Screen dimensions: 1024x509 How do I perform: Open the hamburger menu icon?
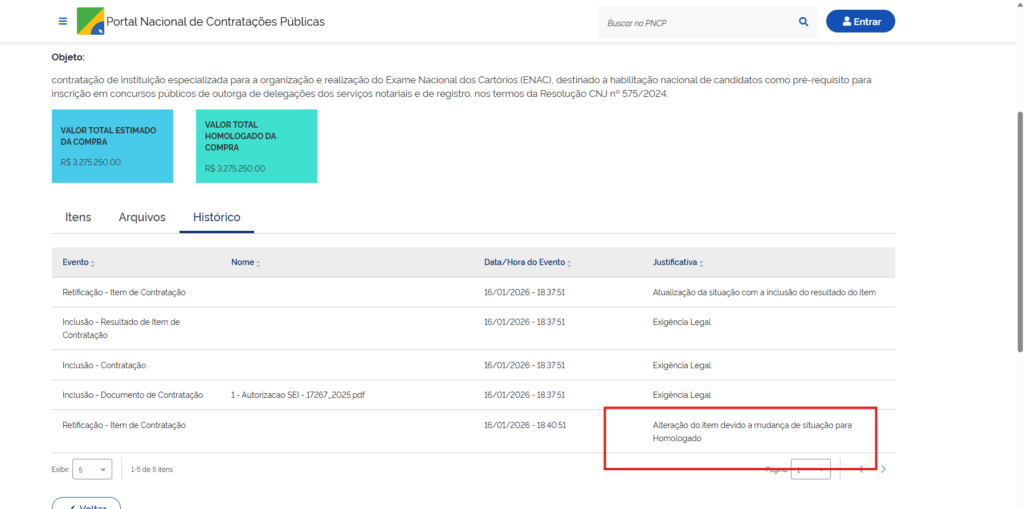63,21
